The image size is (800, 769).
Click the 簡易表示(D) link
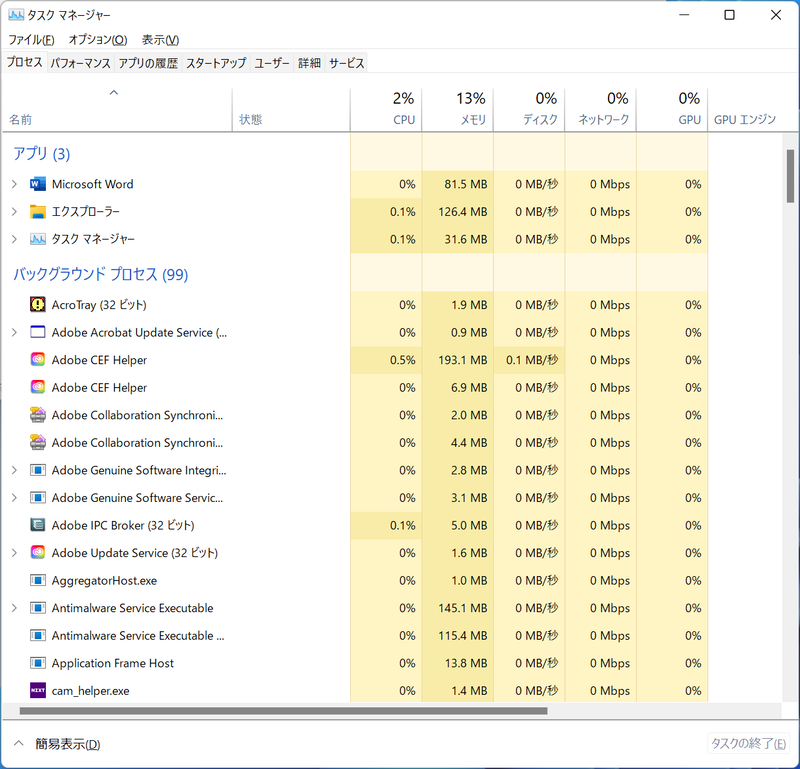tap(68, 744)
